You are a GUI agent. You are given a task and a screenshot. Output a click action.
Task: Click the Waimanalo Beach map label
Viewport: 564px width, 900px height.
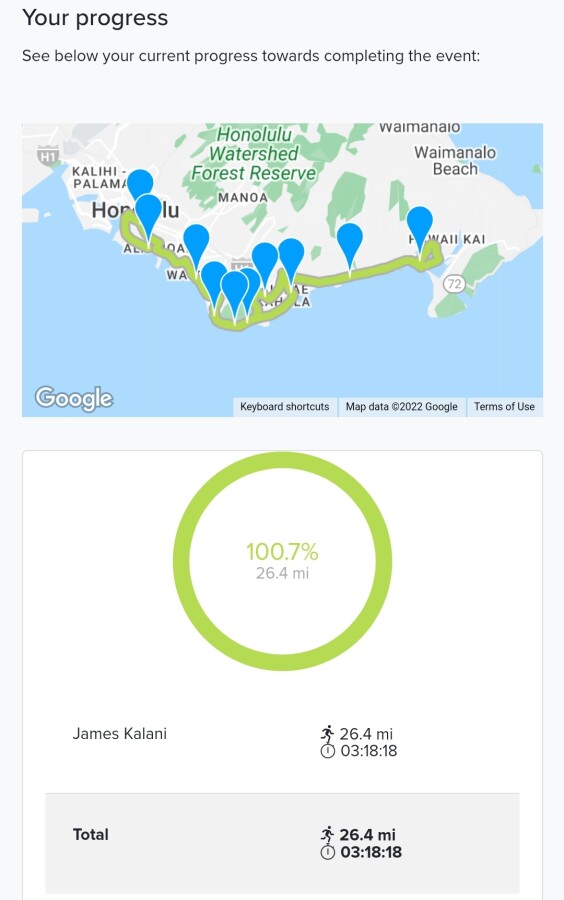tap(455, 161)
